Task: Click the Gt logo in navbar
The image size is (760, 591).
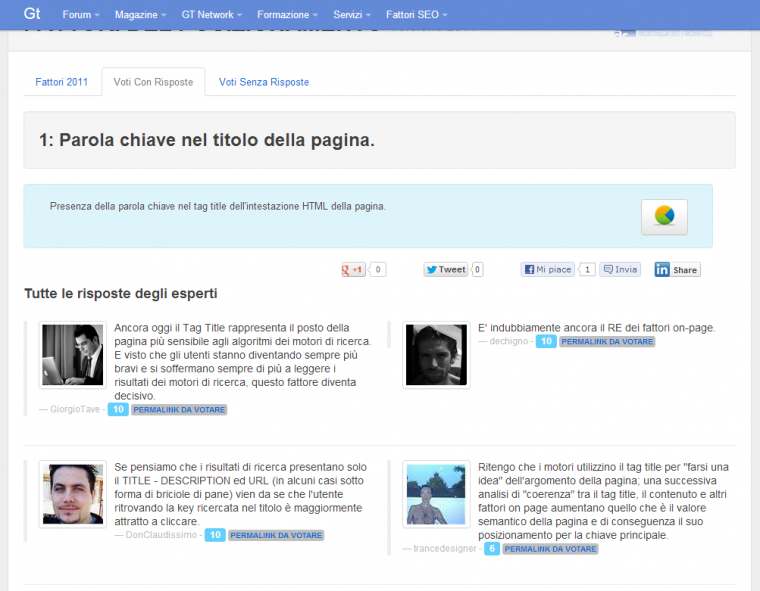Action: [x=32, y=14]
